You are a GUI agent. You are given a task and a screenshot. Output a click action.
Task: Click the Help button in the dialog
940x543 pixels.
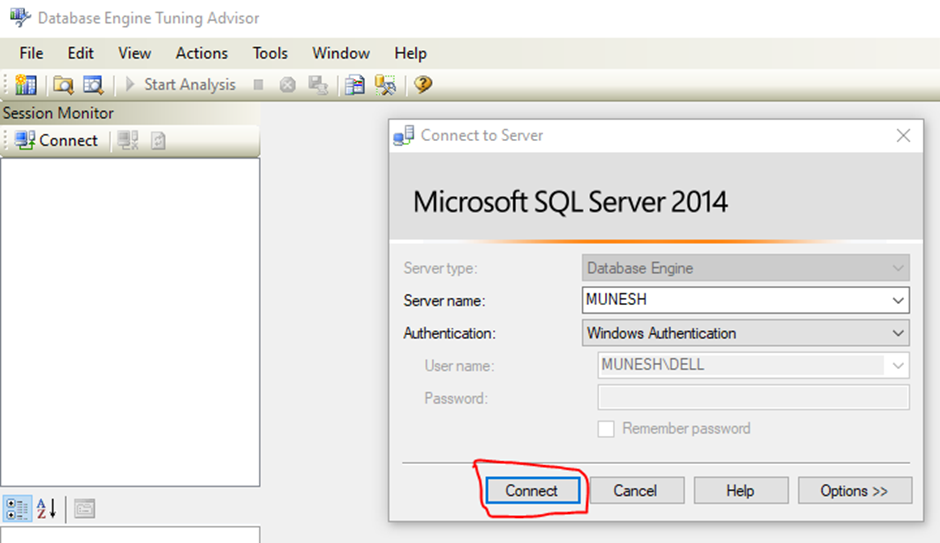tap(741, 491)
